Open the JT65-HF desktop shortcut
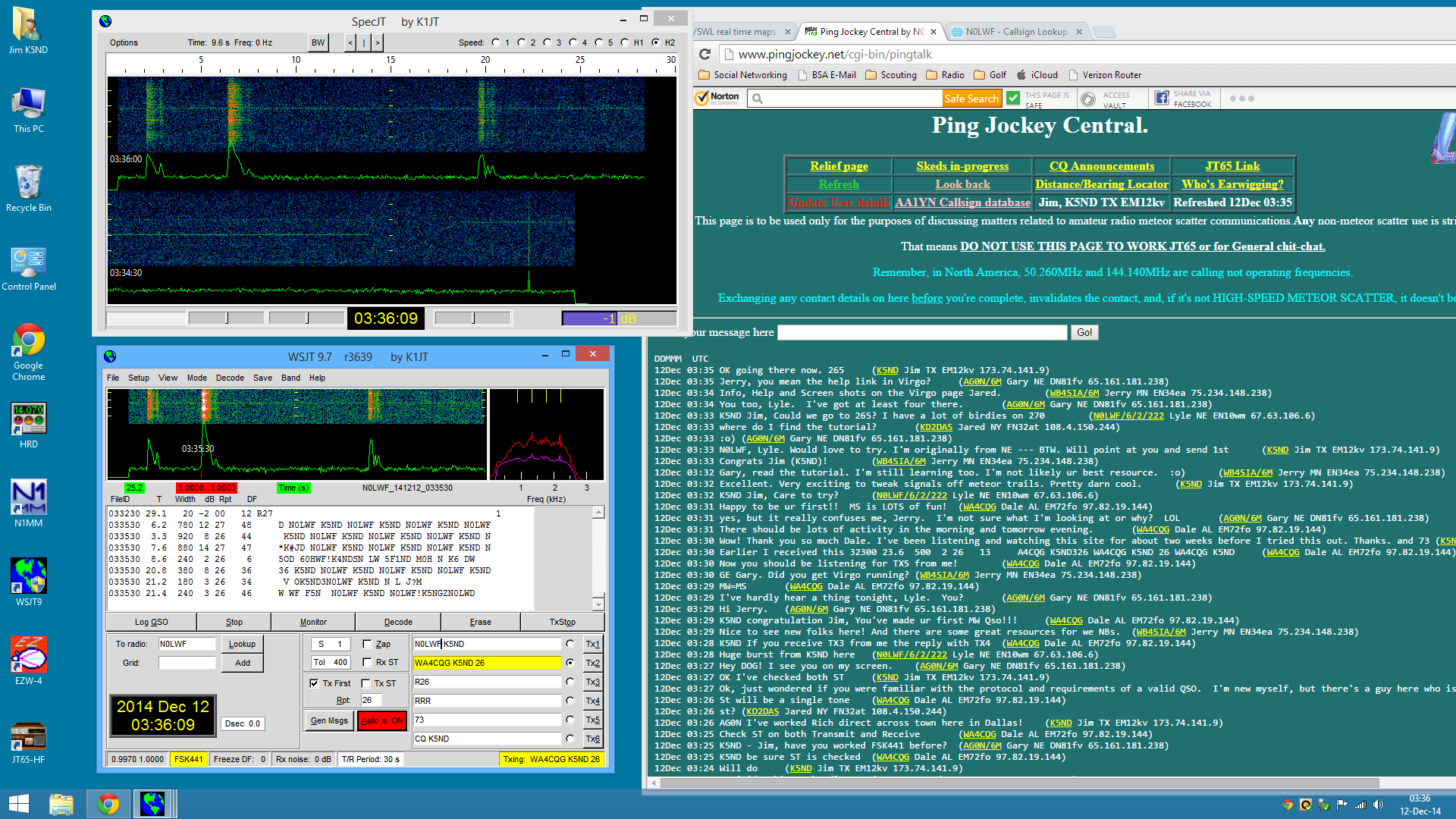The image size is (1456, 819). 29,740
